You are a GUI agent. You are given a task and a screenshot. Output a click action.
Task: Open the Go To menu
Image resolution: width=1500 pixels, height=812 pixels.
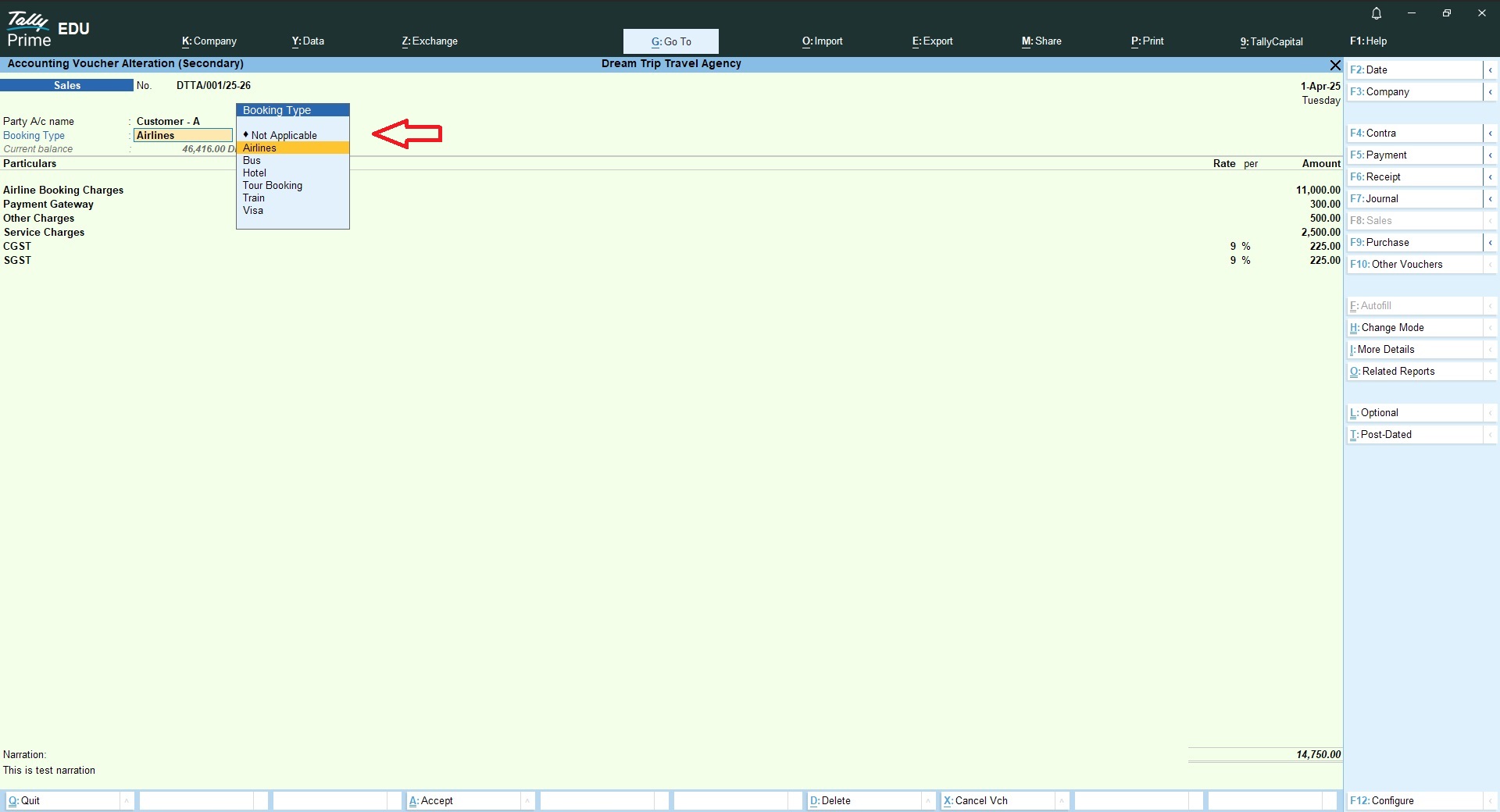point(670,41)
